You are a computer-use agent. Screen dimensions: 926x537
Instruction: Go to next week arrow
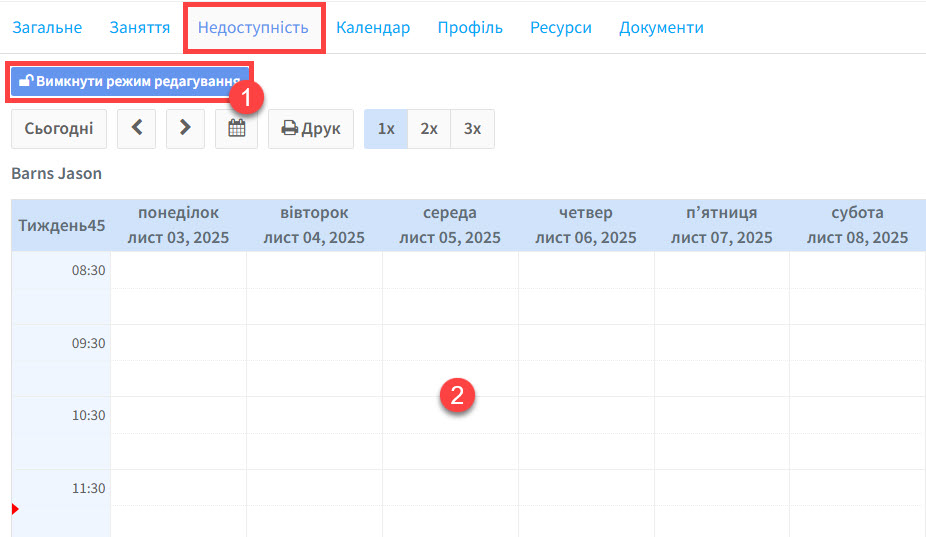(185, 129)
